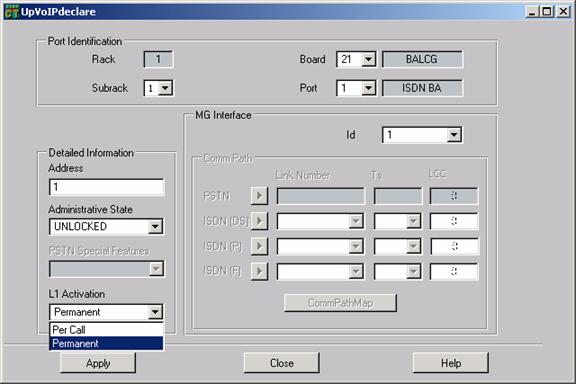Viewport: 576px width, 384px height.
Task: Click the PSTN Ts field
Action: (x=398, y=196)
